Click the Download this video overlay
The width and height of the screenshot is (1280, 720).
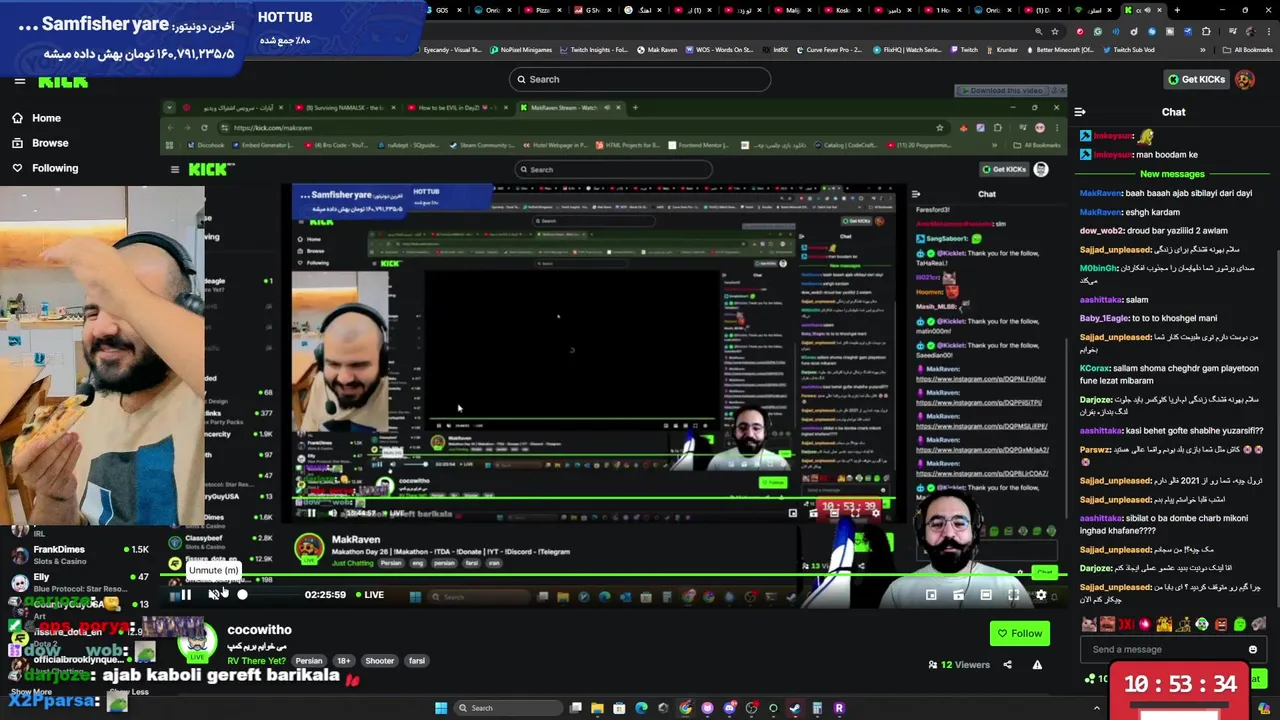[x=1004, y=90]
